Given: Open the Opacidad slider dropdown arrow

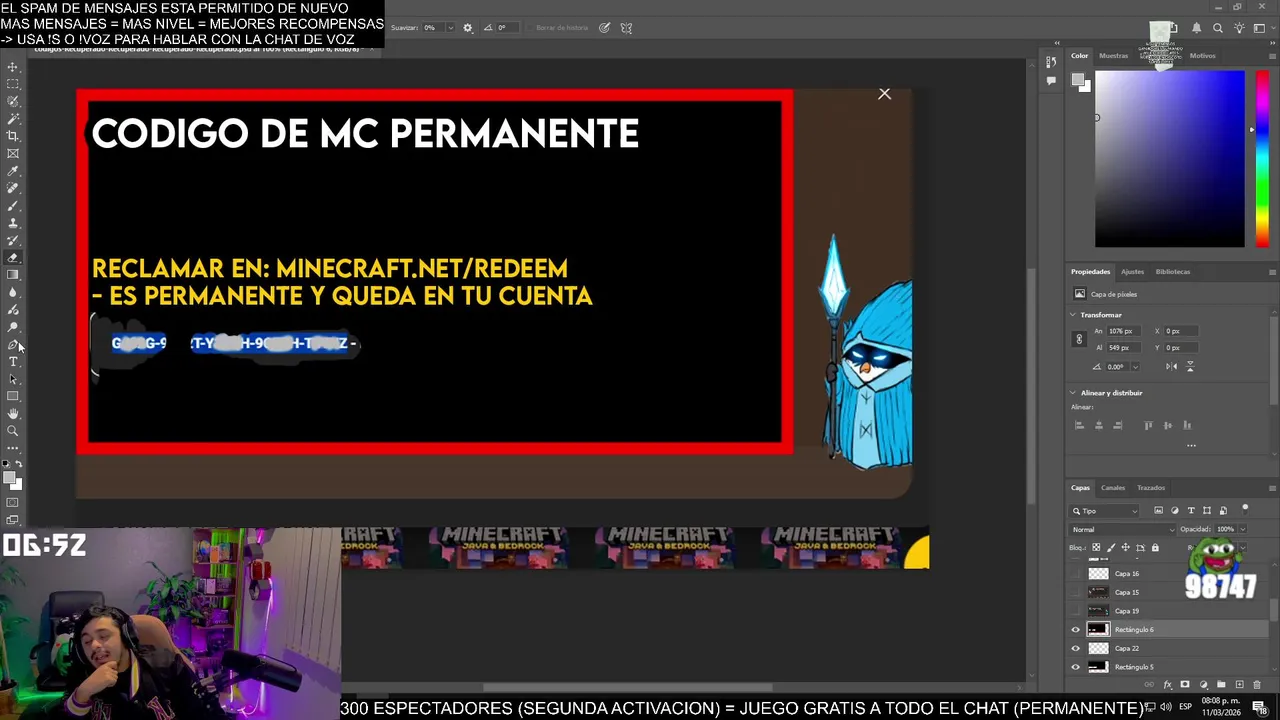Looking at the screenshot, I should (x=1242, y=529).
